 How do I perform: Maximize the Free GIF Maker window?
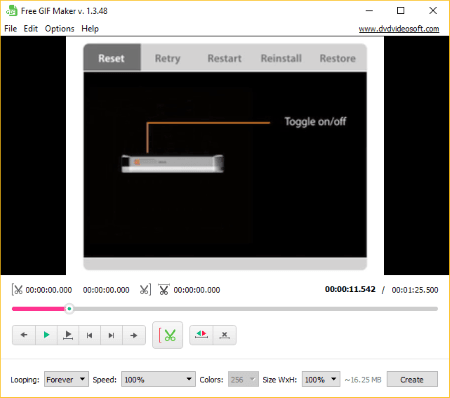pos(401,11)
